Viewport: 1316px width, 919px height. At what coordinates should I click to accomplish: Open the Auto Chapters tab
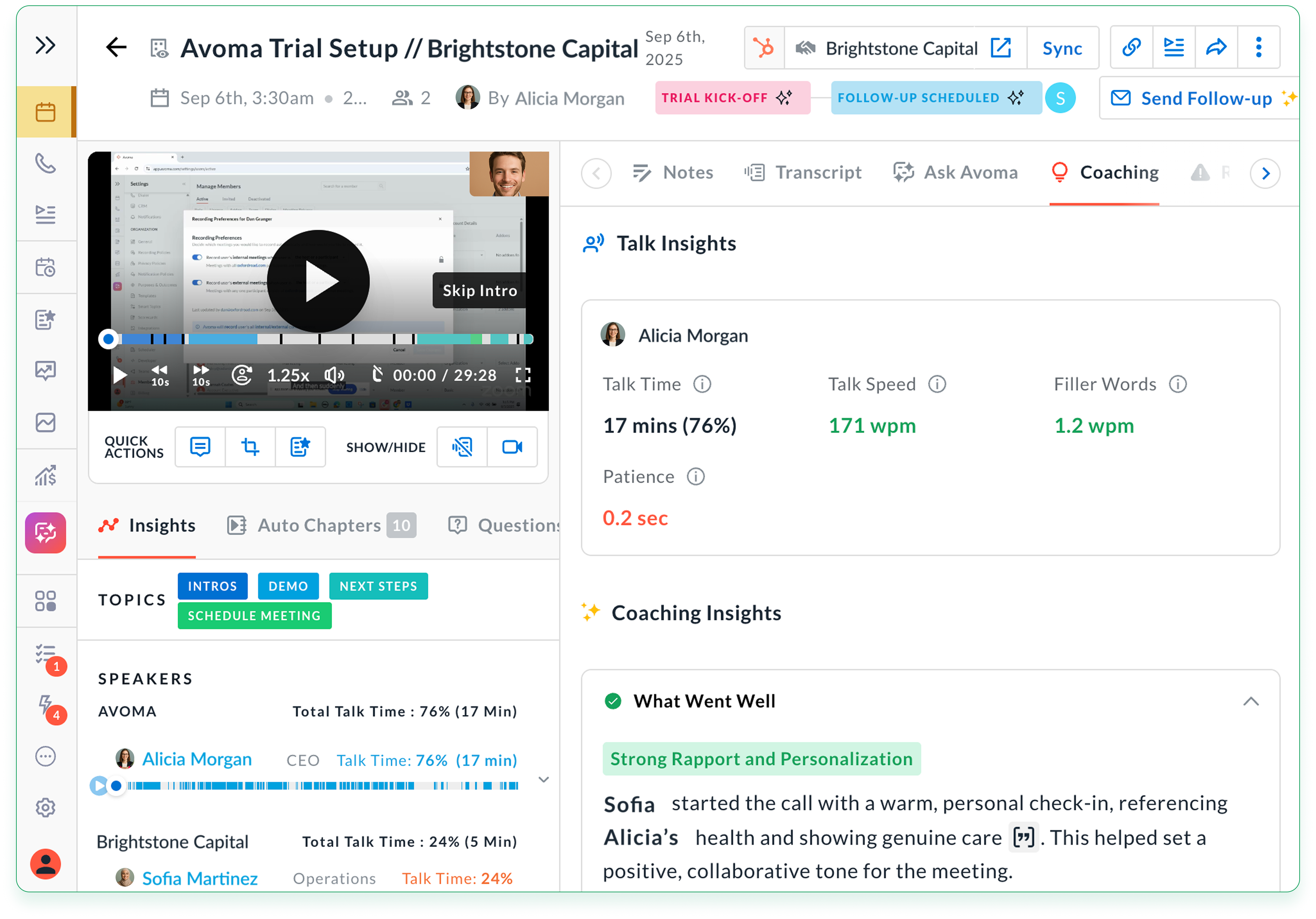pos(321,525)
